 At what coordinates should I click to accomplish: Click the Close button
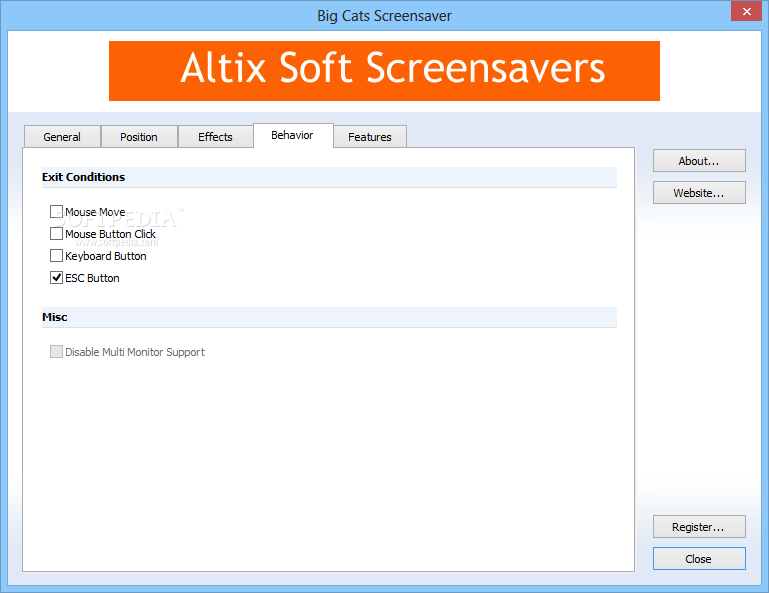(699, 559)
